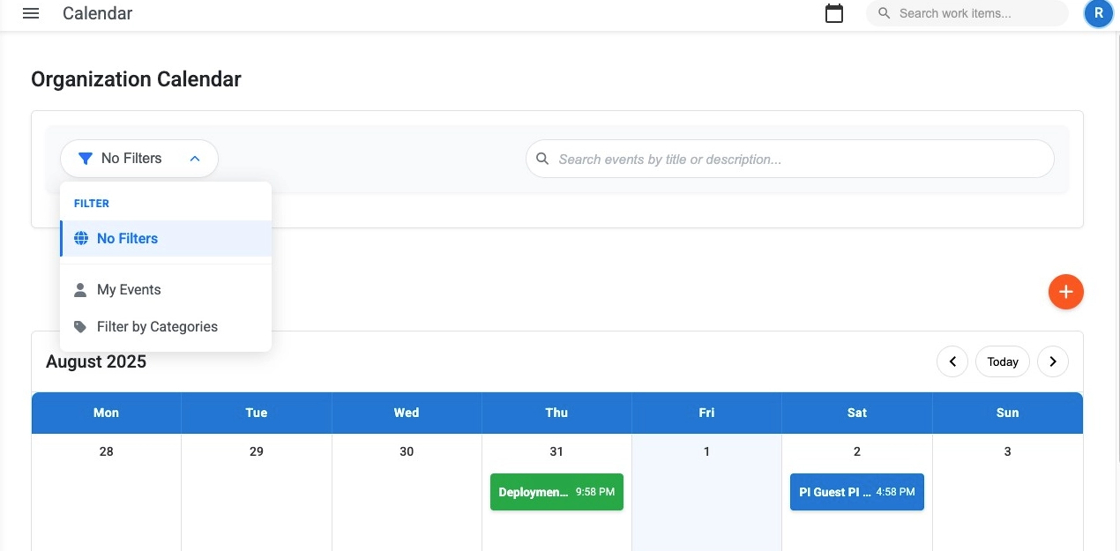Click the orange add event button
Image resolution: width=1120 pixels, height=551 pixels.
(x=1065, y=292)
